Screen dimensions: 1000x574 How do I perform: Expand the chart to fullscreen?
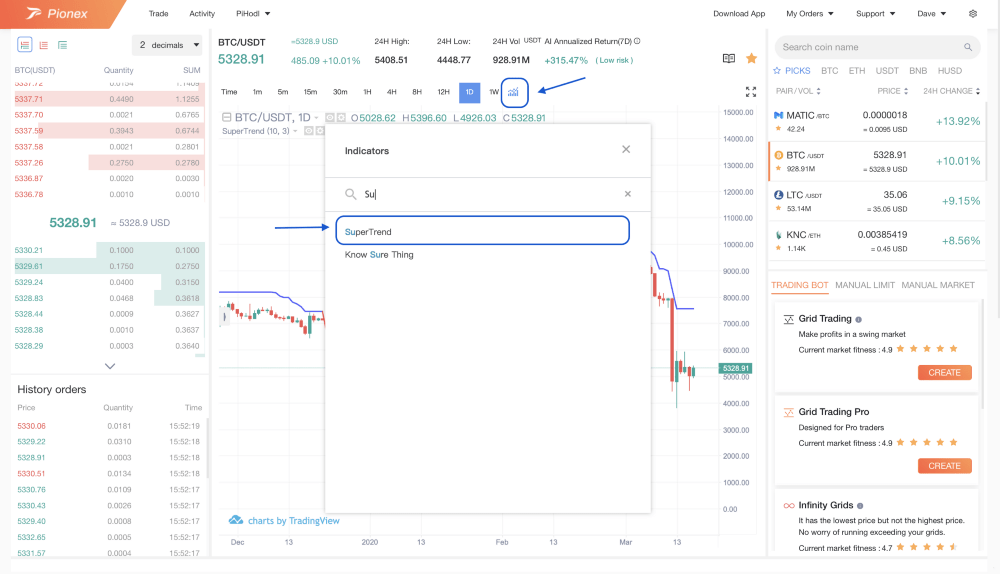click(x=751, y=92)
